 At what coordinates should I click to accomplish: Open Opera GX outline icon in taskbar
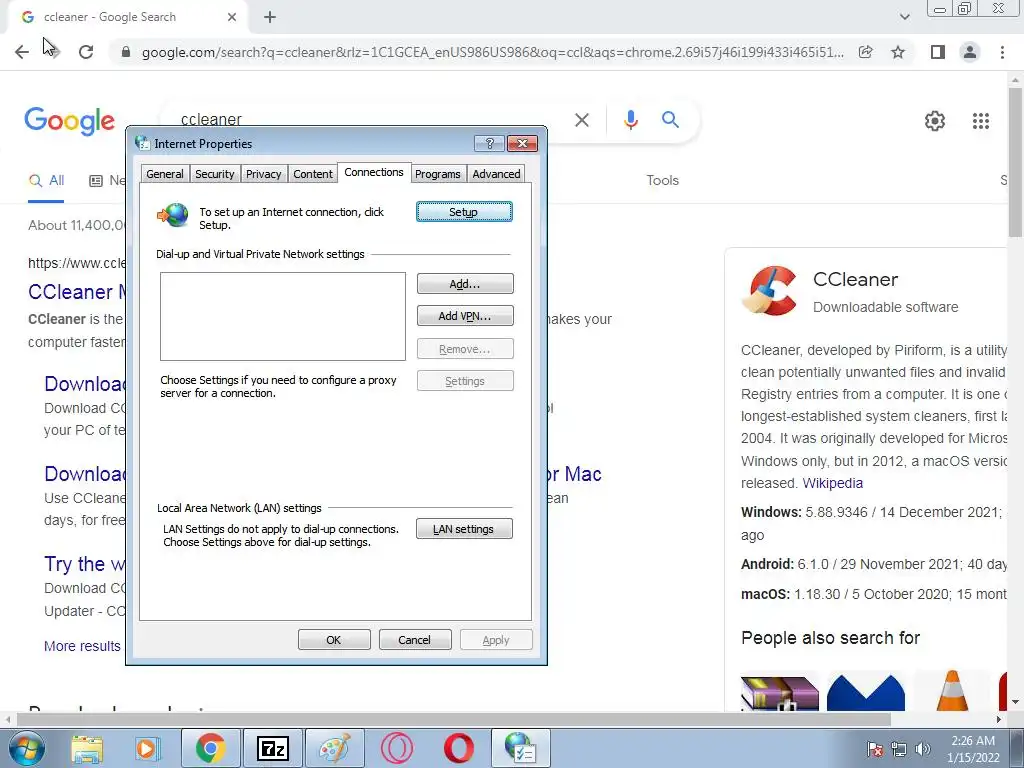[x=396, y=748]
